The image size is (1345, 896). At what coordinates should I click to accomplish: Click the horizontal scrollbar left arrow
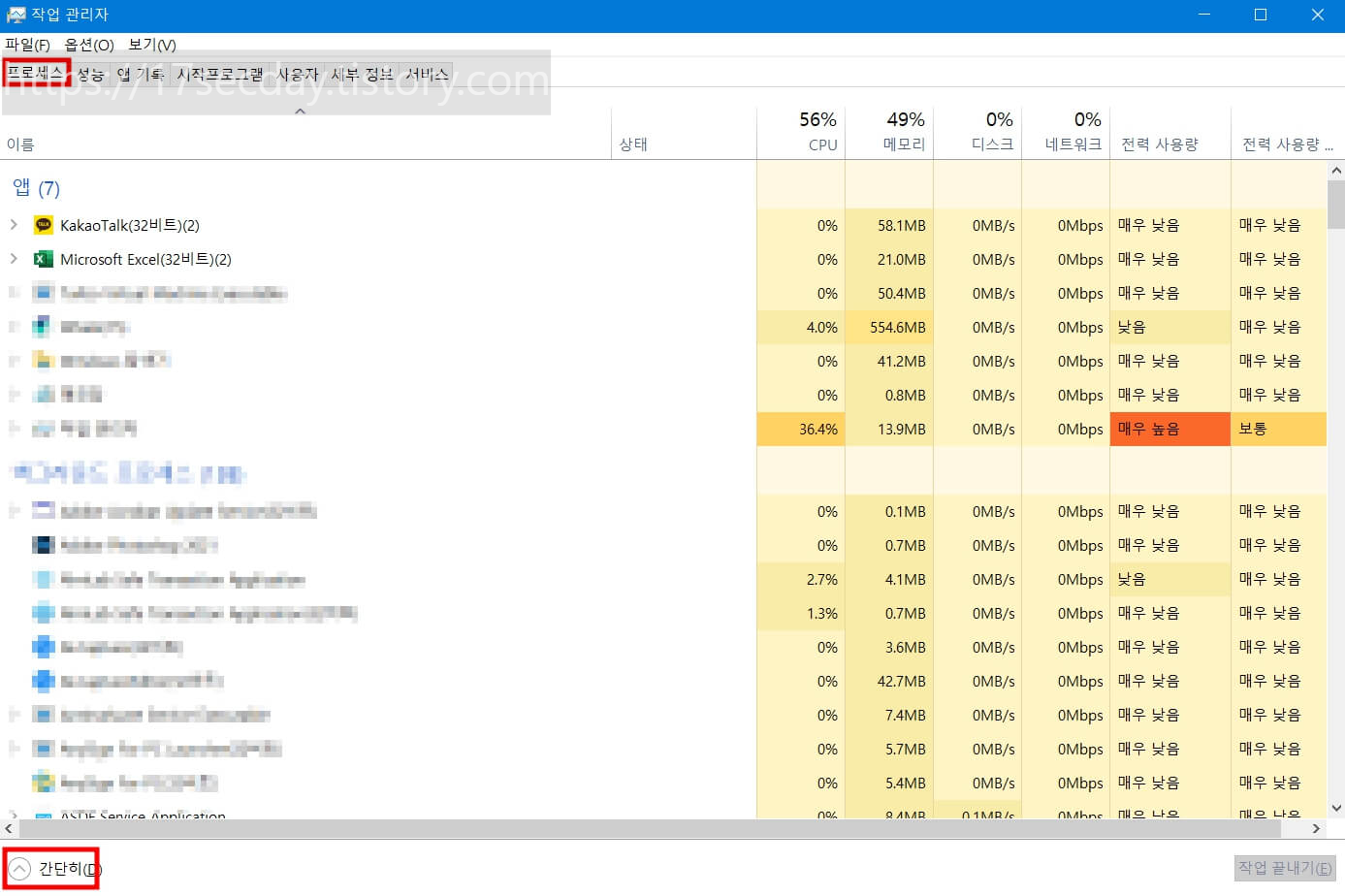9,828
